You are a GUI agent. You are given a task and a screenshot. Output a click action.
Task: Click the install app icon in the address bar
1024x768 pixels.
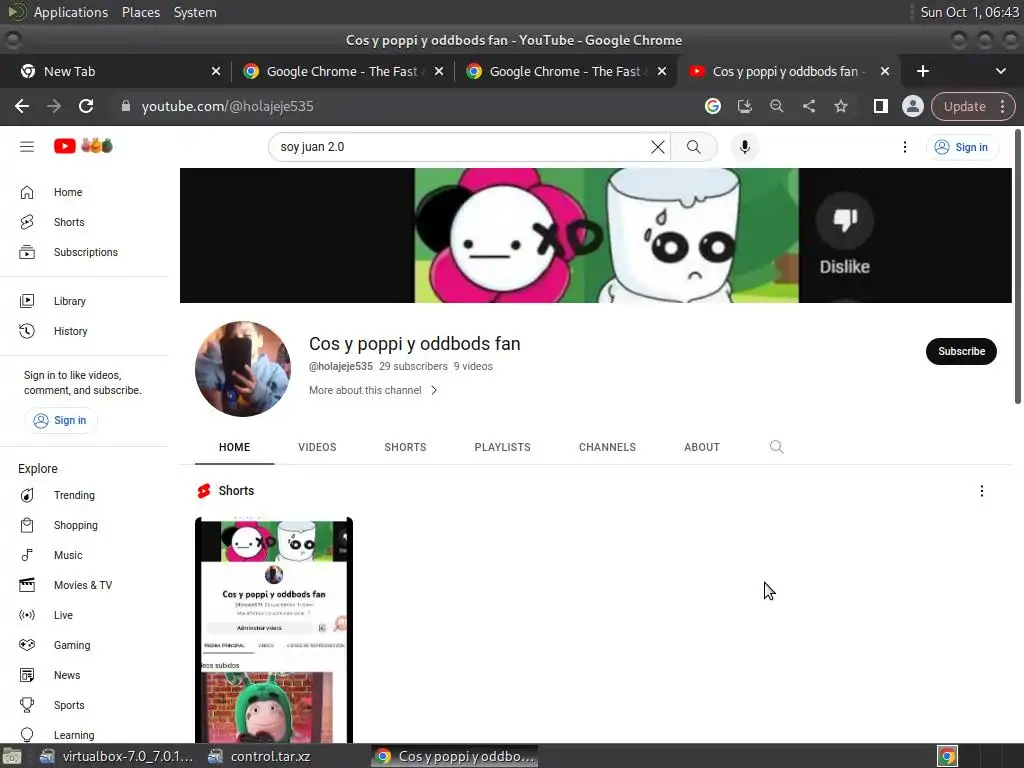[744, 106]
